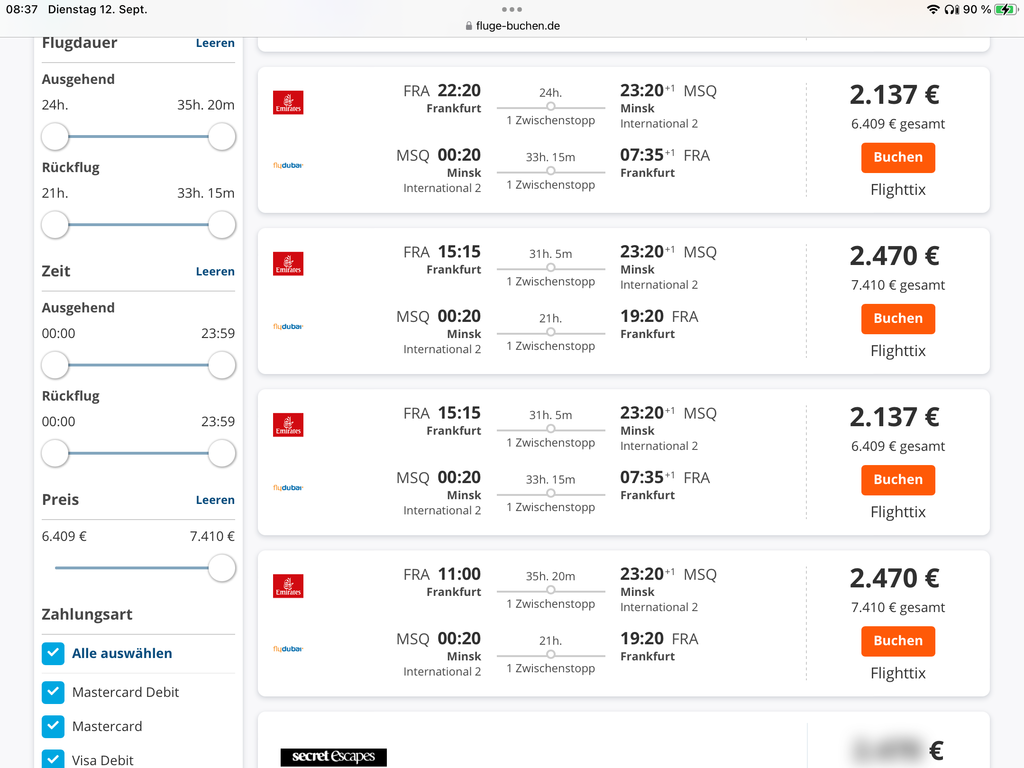Click the Preis slider handle at 7.410 €
1024x768 pixels.
tap(222, 568)
